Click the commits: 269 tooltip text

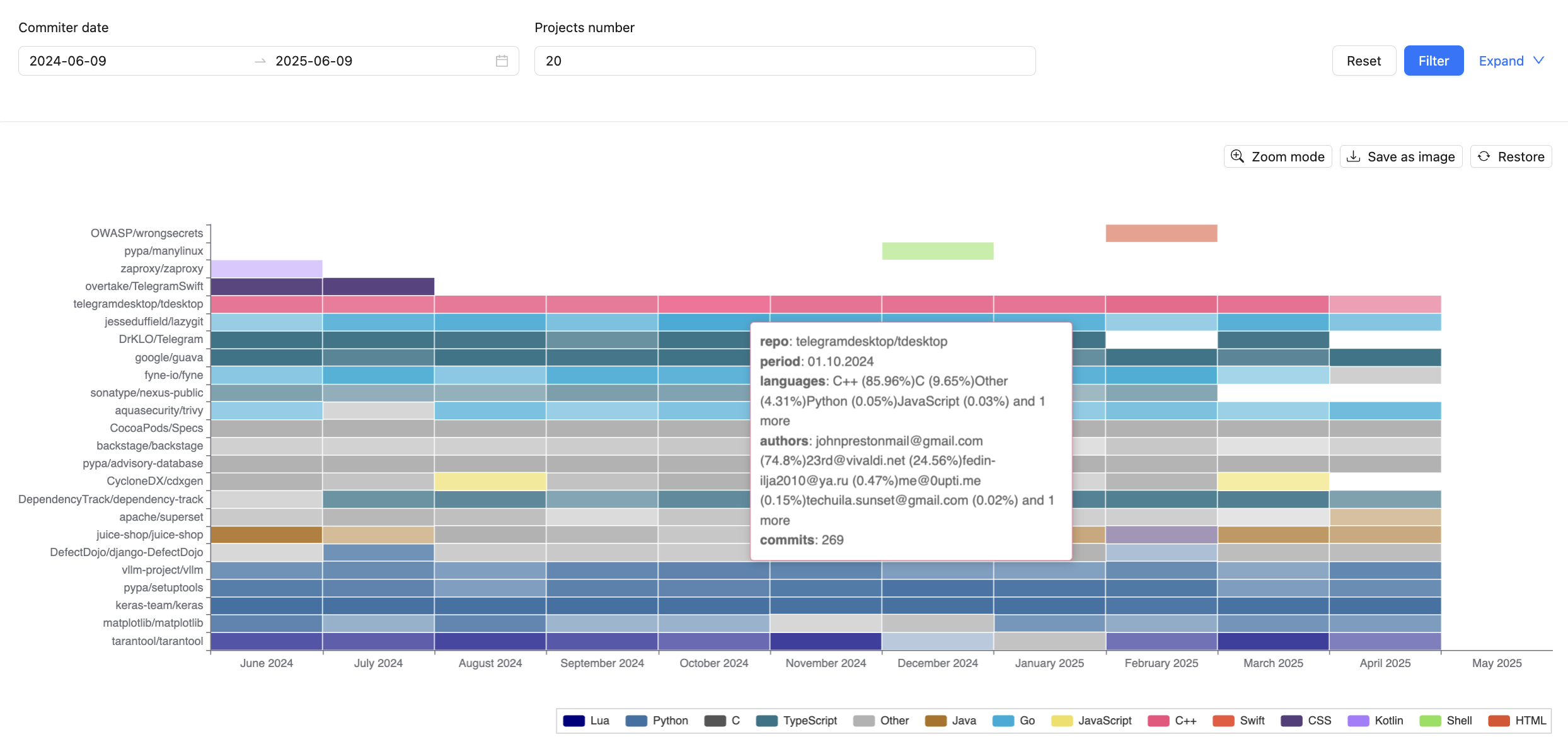point(802,540)
